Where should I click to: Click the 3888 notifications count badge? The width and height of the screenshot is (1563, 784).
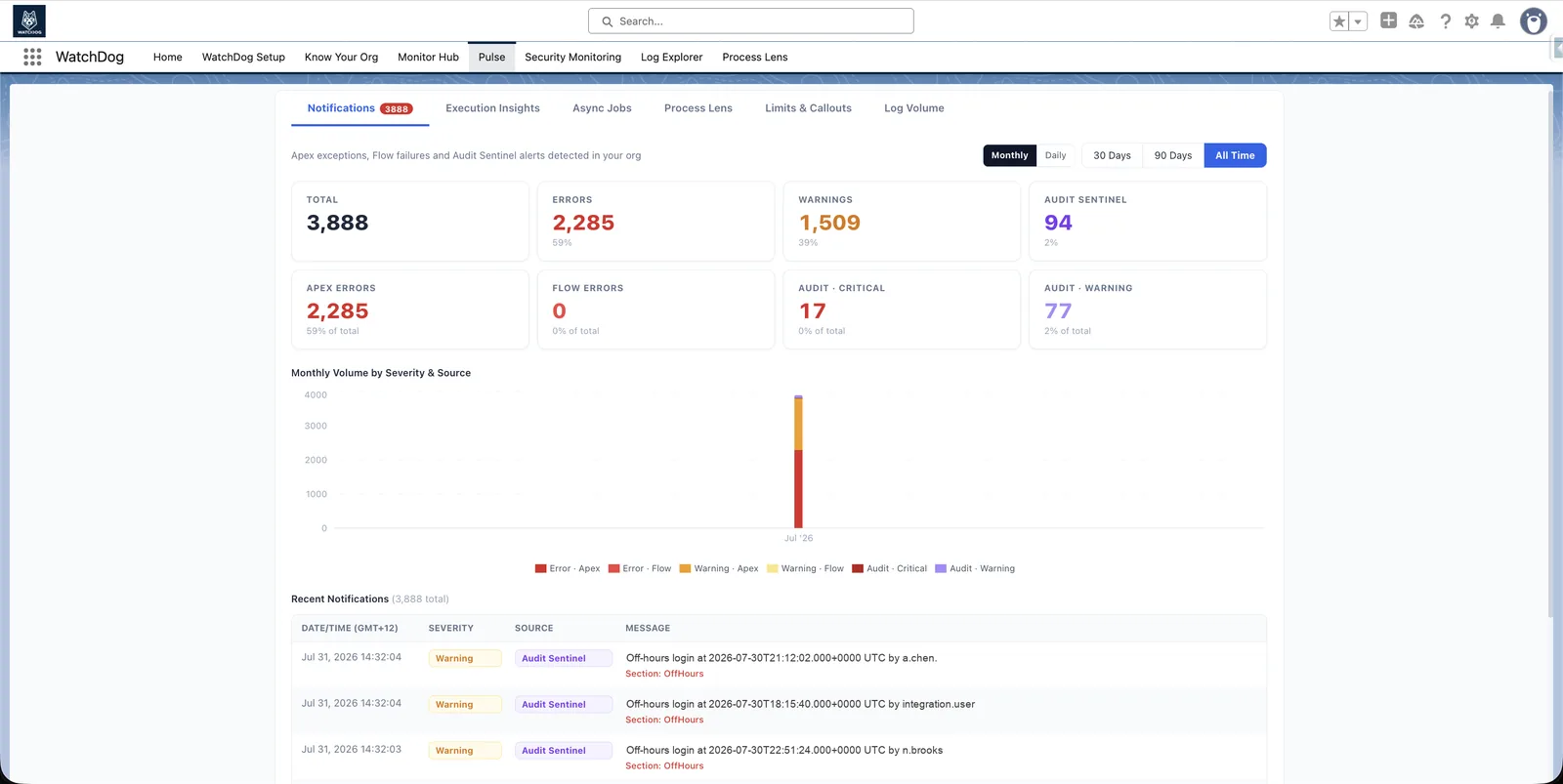coord(397,108)
